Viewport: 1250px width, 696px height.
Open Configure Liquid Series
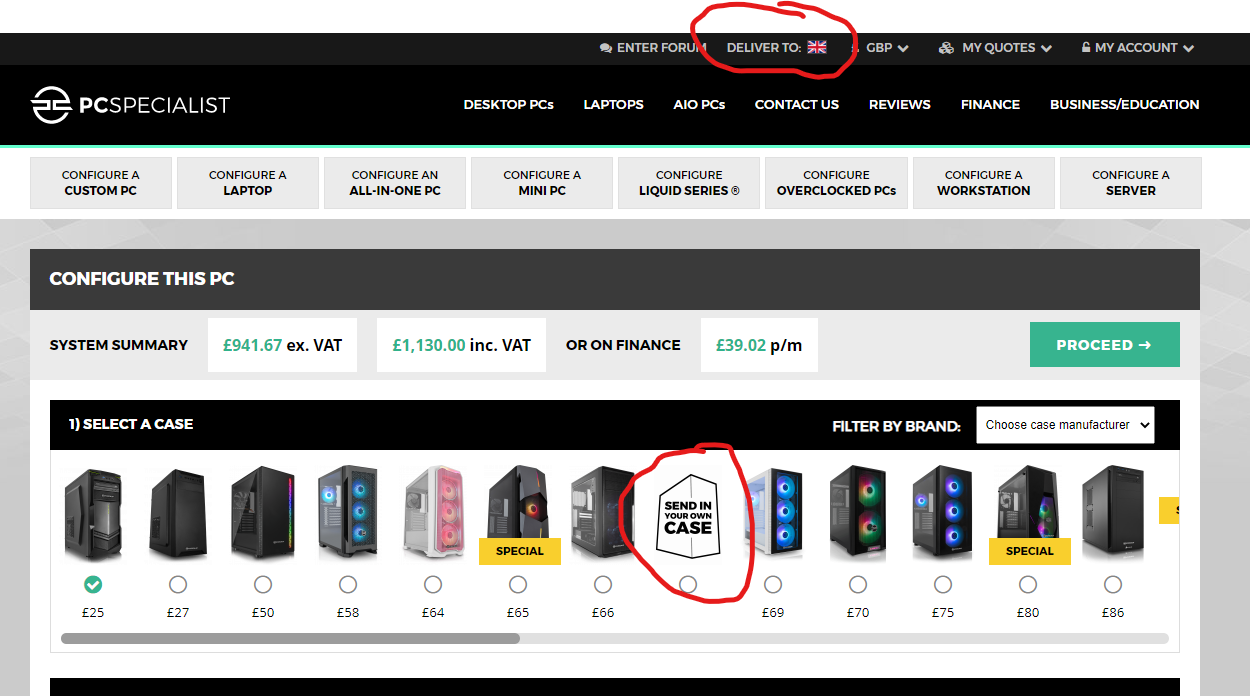pyautogui.click(x=689, y=183)
